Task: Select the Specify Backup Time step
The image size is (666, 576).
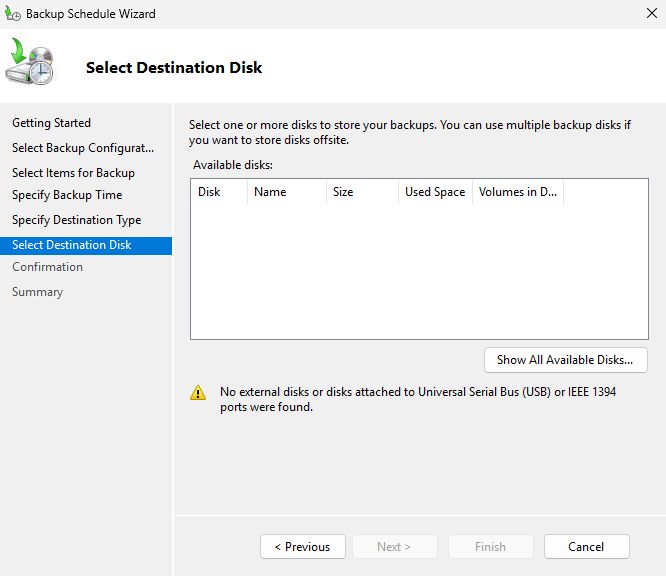Action: [x=67, y=195]
